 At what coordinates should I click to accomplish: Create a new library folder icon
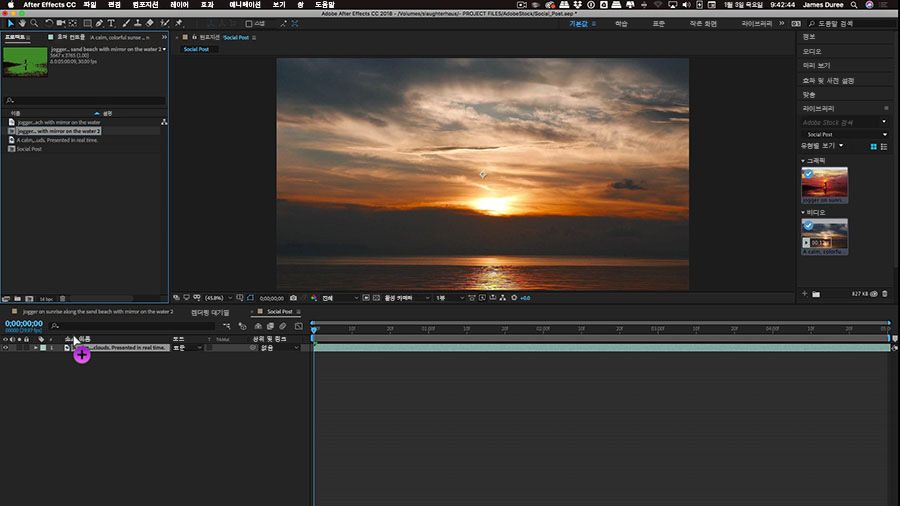(x=816, y=294)
